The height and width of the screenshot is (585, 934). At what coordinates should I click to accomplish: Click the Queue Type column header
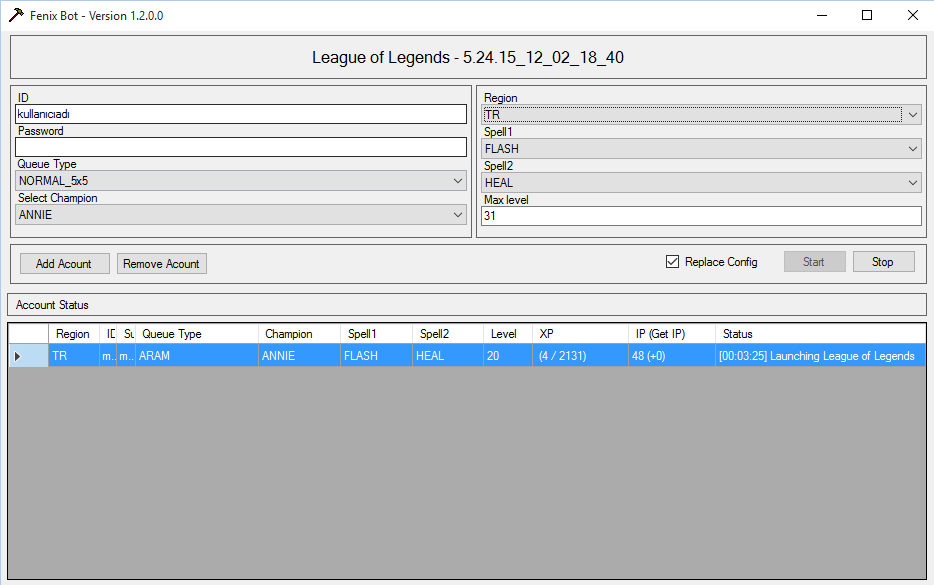(197, 334)
